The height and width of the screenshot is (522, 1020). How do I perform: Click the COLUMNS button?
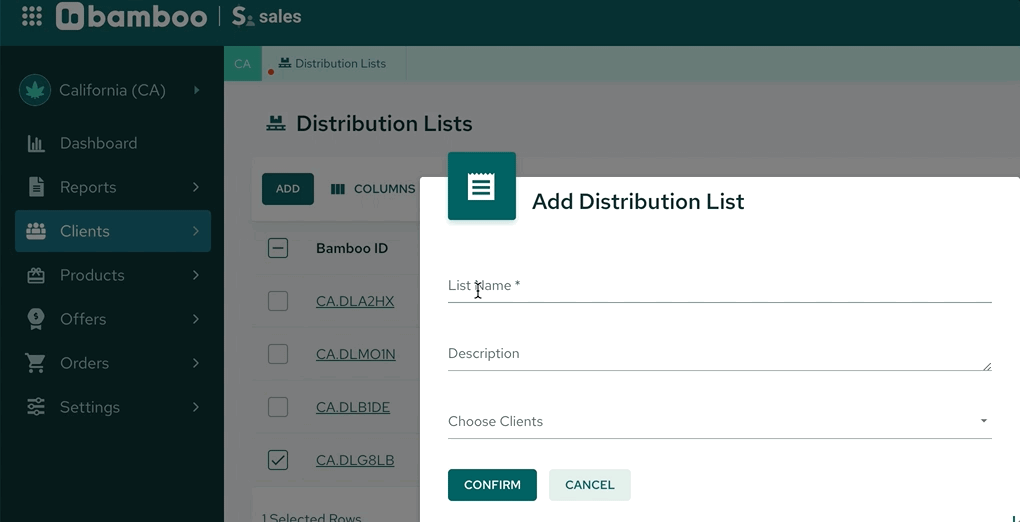(372, 189)
